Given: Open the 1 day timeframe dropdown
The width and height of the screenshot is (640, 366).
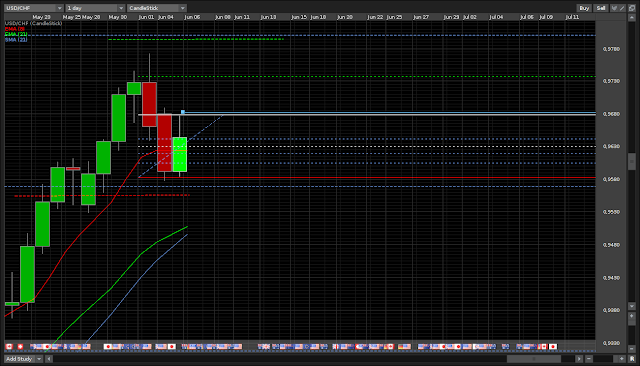Looking at the screenshot, I should [x=95, y=8].
